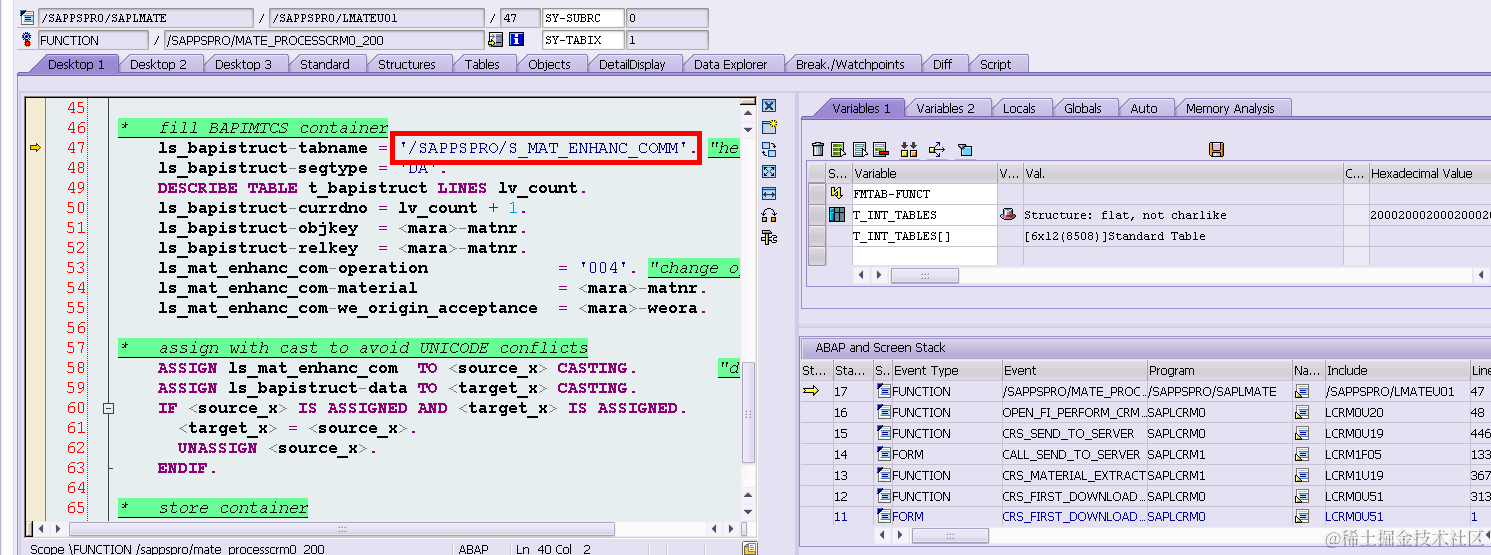Click the Hexadecimal Value column header

click(x=1429, y=173)
